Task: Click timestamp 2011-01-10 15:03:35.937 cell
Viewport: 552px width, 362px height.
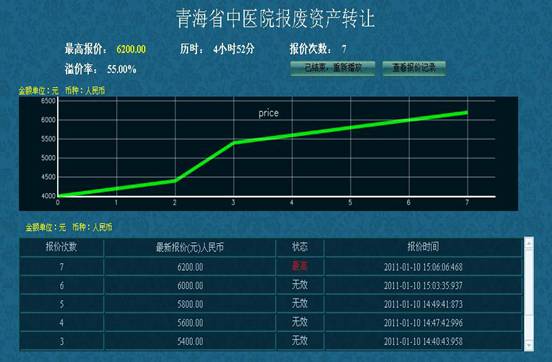Action: (x=423, y=285)
